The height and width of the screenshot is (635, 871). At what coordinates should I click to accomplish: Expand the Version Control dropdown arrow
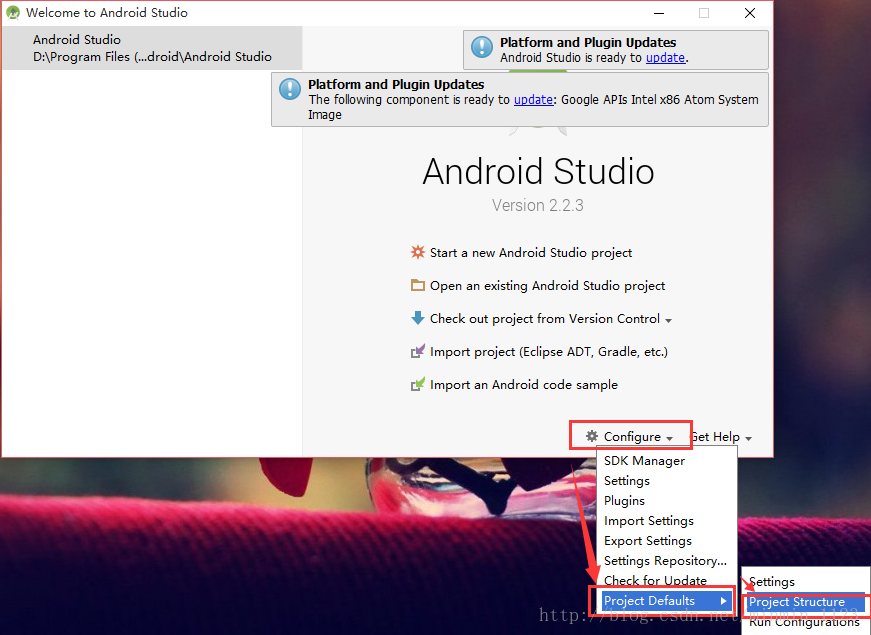668,321
